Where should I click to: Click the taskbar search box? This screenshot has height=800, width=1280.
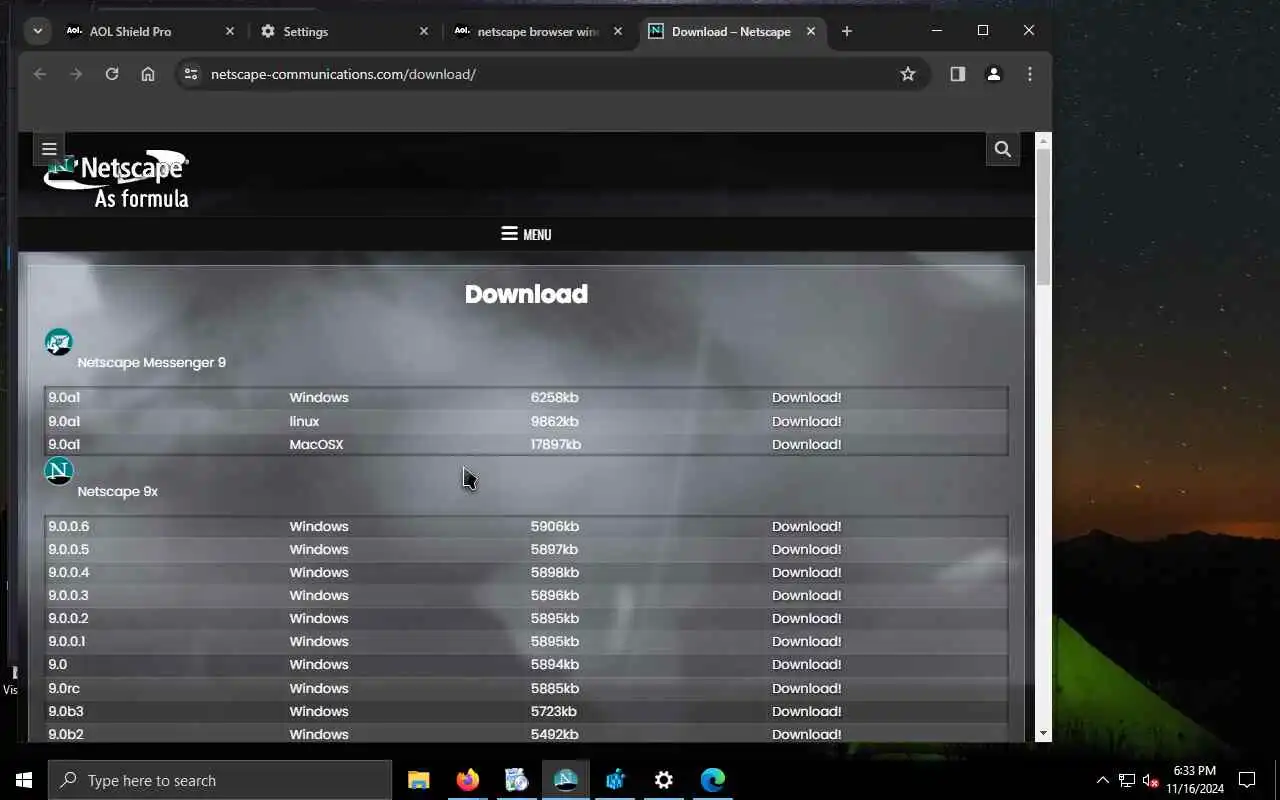[220, 780]
